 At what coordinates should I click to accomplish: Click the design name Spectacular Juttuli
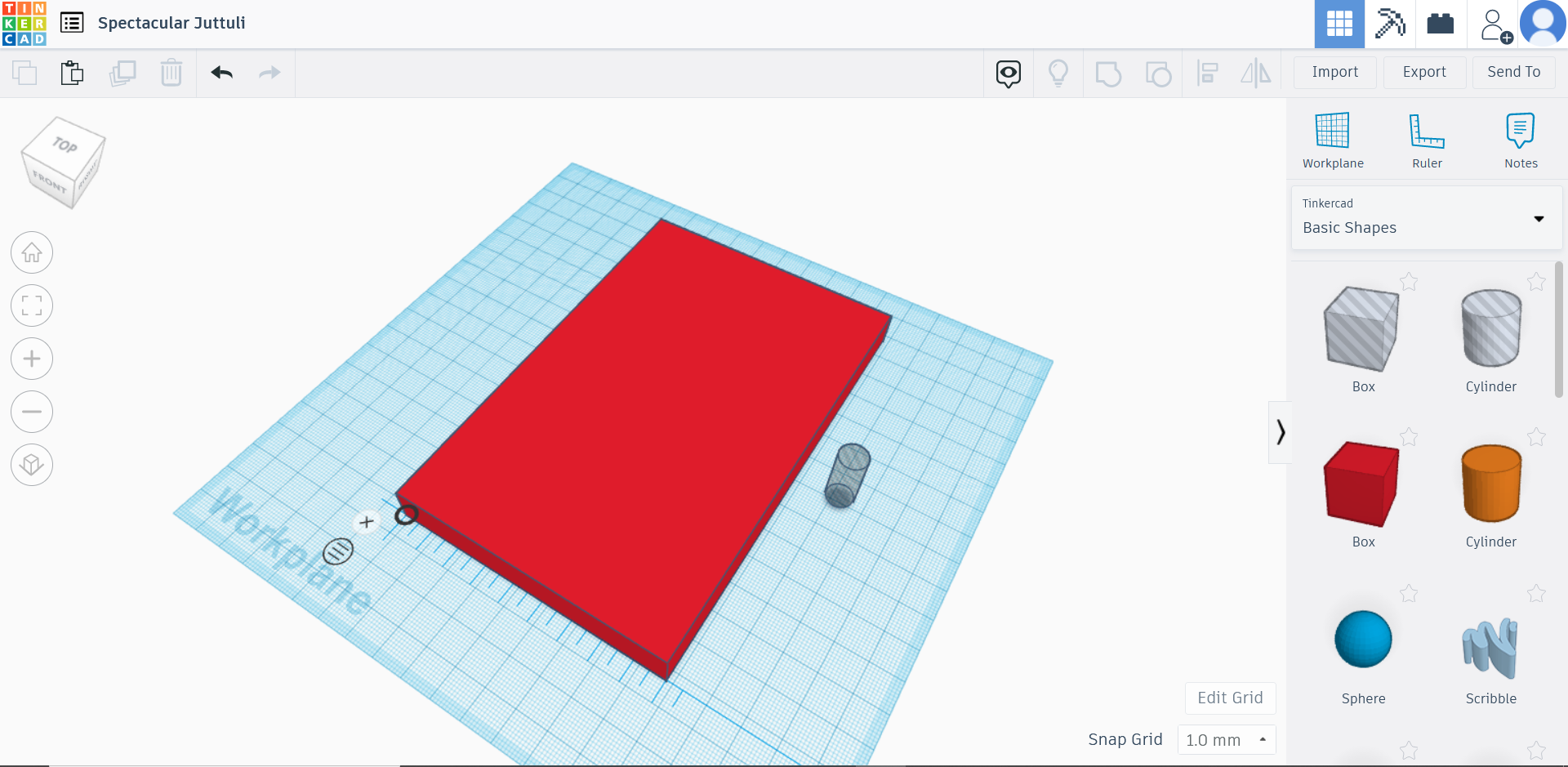coord(171,23)
